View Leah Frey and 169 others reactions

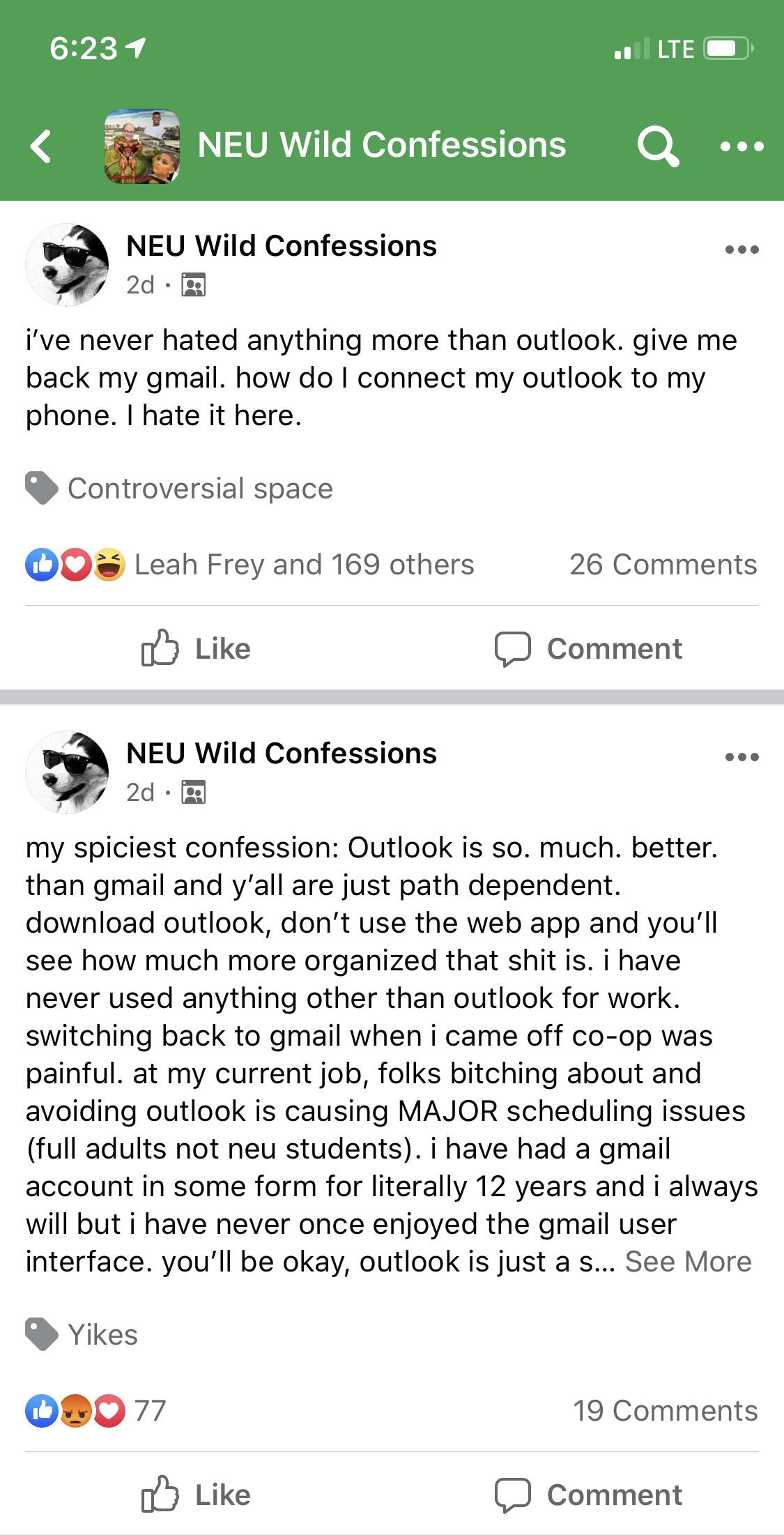pos(303,565)
